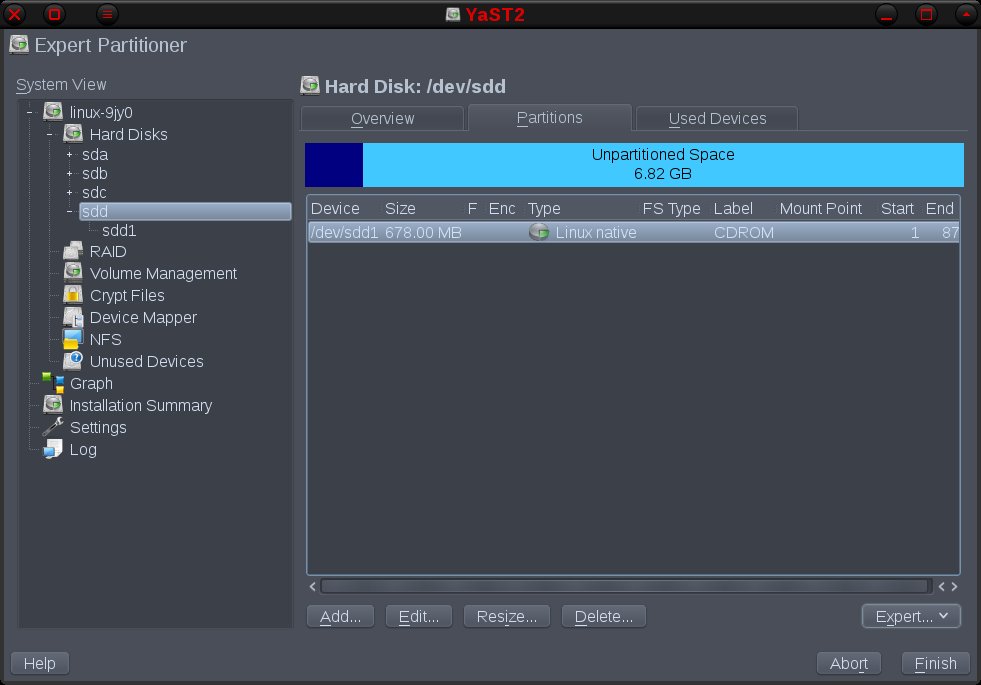Click the Hard Disks drive icon
Image resolution: width=981 pixels, height=685 pixels.
pyautogui.click(x=73, y=134)
